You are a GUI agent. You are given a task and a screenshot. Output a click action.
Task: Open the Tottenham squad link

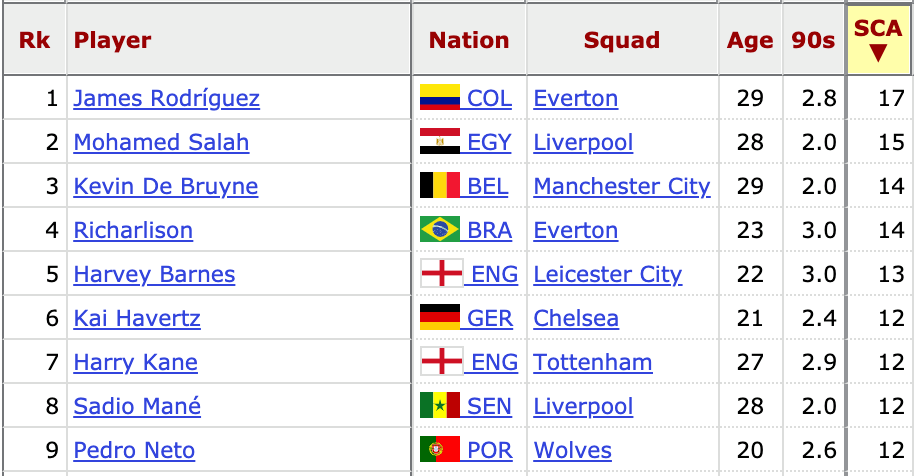[x=593, y=362]
